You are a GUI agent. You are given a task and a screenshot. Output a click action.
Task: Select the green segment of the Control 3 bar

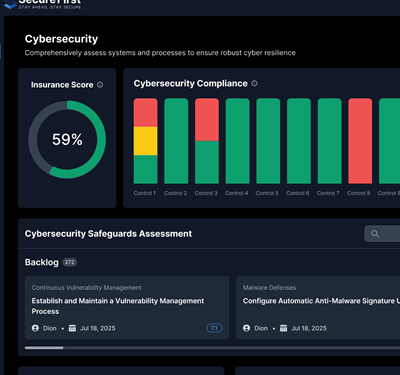207,162
